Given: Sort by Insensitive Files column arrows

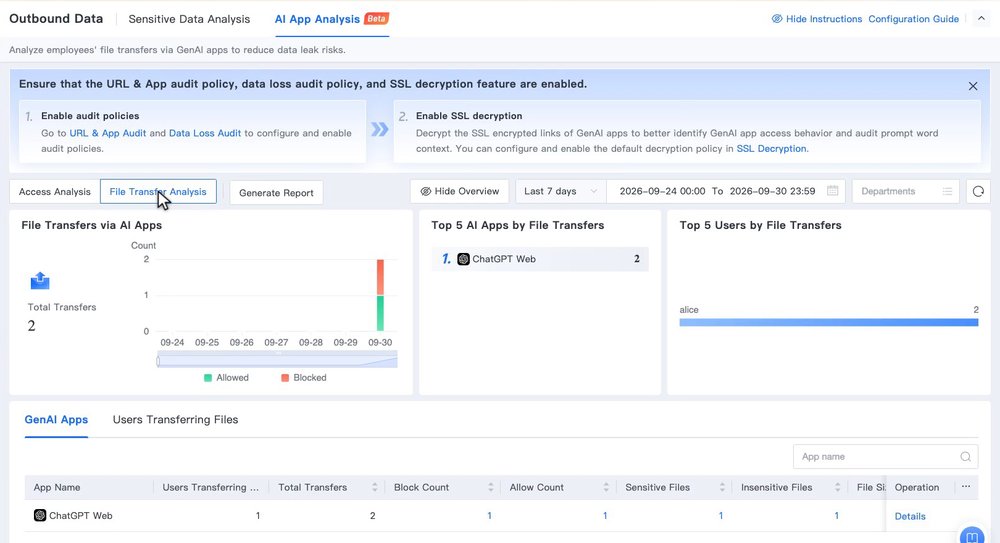Looking at the screenshot, I should pos(837,487).
